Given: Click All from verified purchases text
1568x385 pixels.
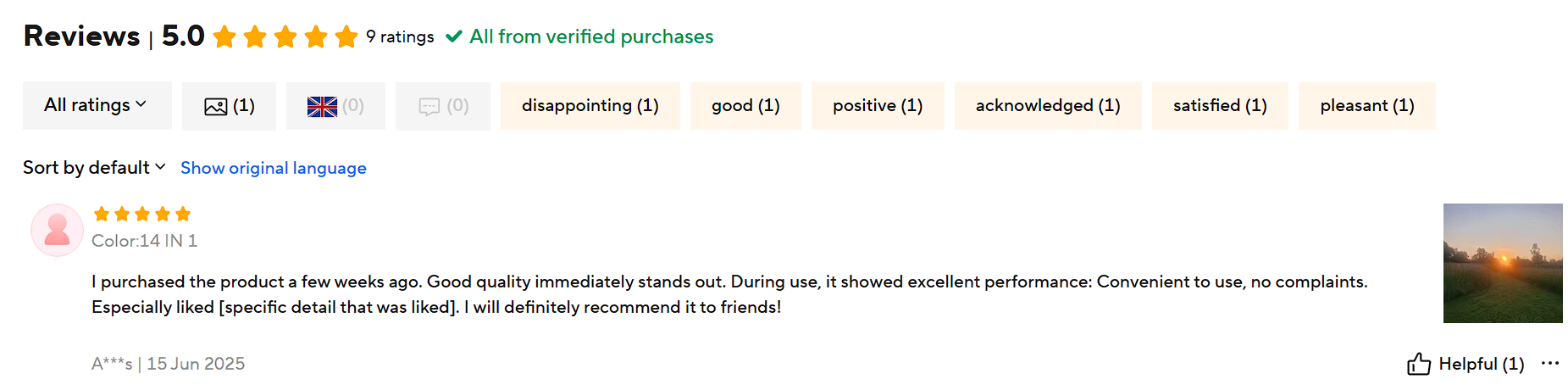Looking at the screenshot, I should [x=591, y=36].
